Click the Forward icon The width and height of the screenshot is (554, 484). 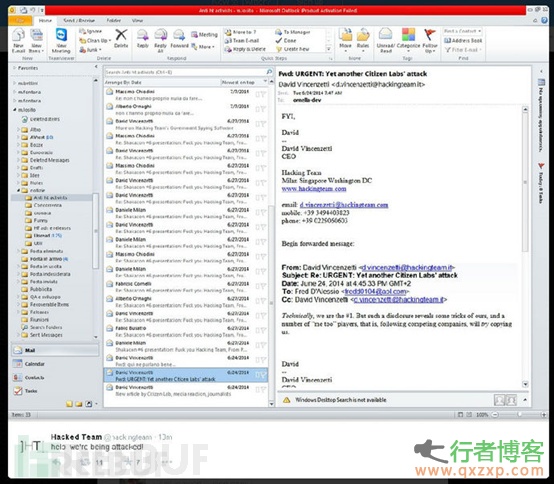click(x=179, y=38)
